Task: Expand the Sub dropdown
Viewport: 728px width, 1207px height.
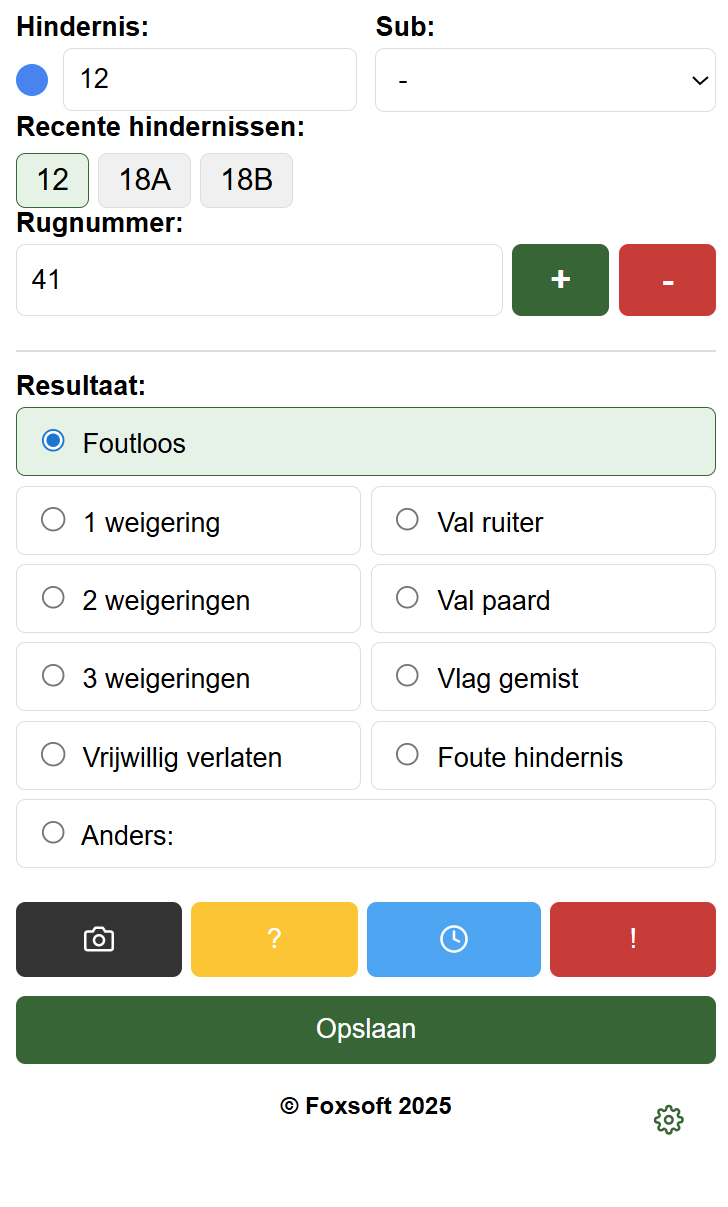Action: pyautogui.click(x=545, y=80)
